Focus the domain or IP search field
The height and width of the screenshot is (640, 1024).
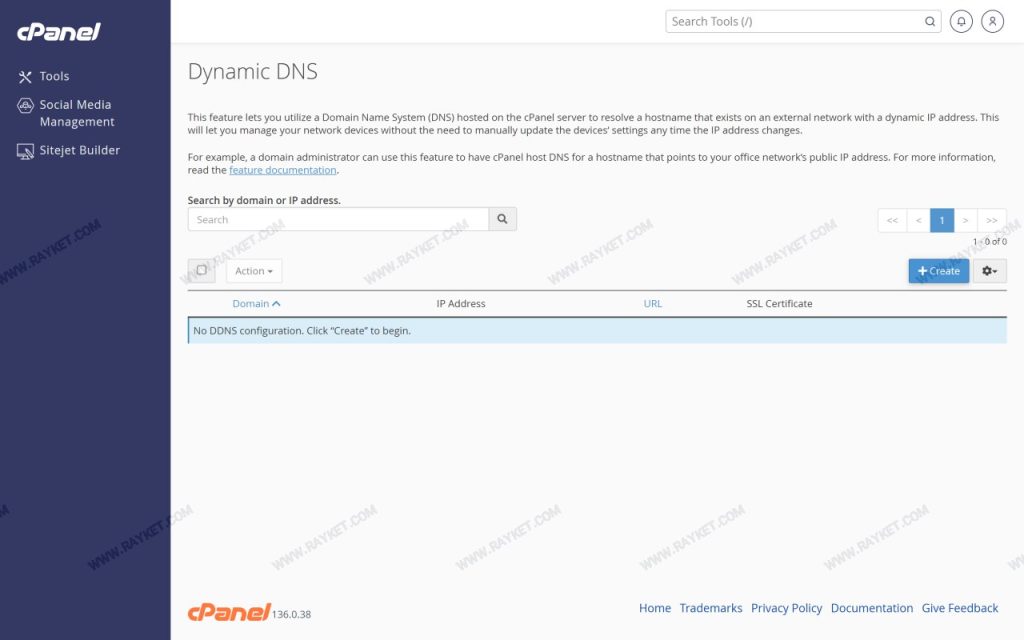[x=338, y=219]
